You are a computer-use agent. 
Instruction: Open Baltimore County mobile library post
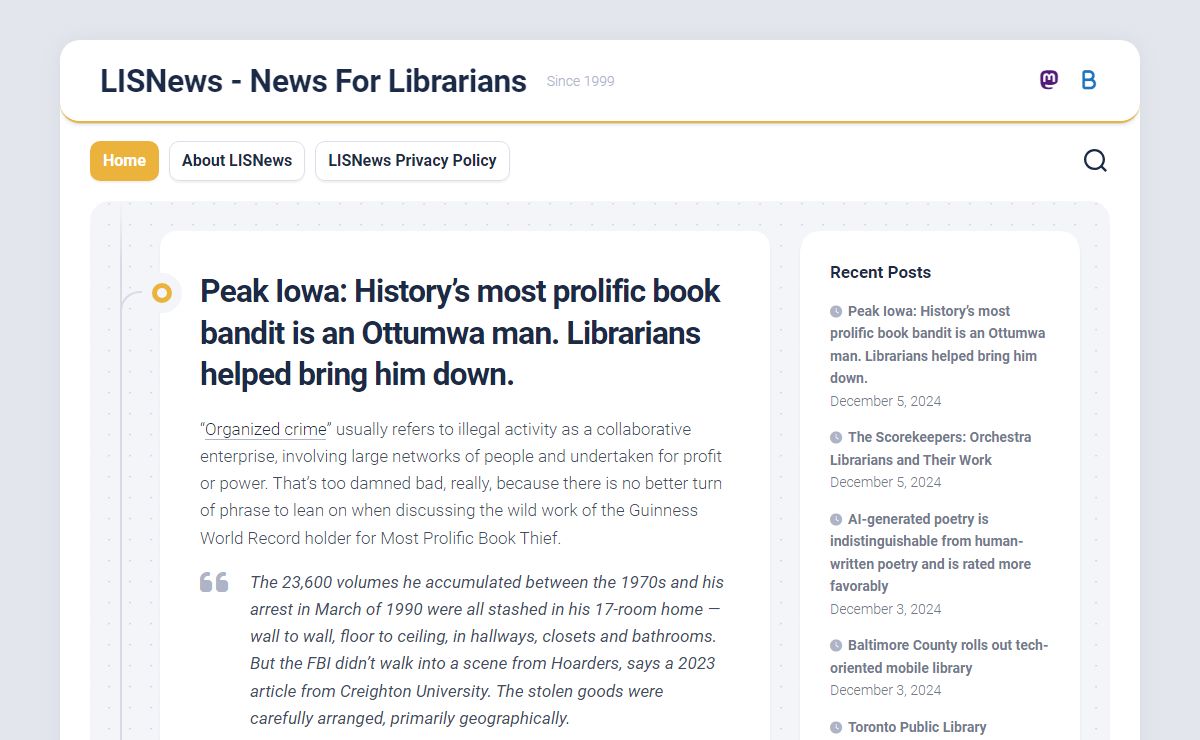coord(940,656)
